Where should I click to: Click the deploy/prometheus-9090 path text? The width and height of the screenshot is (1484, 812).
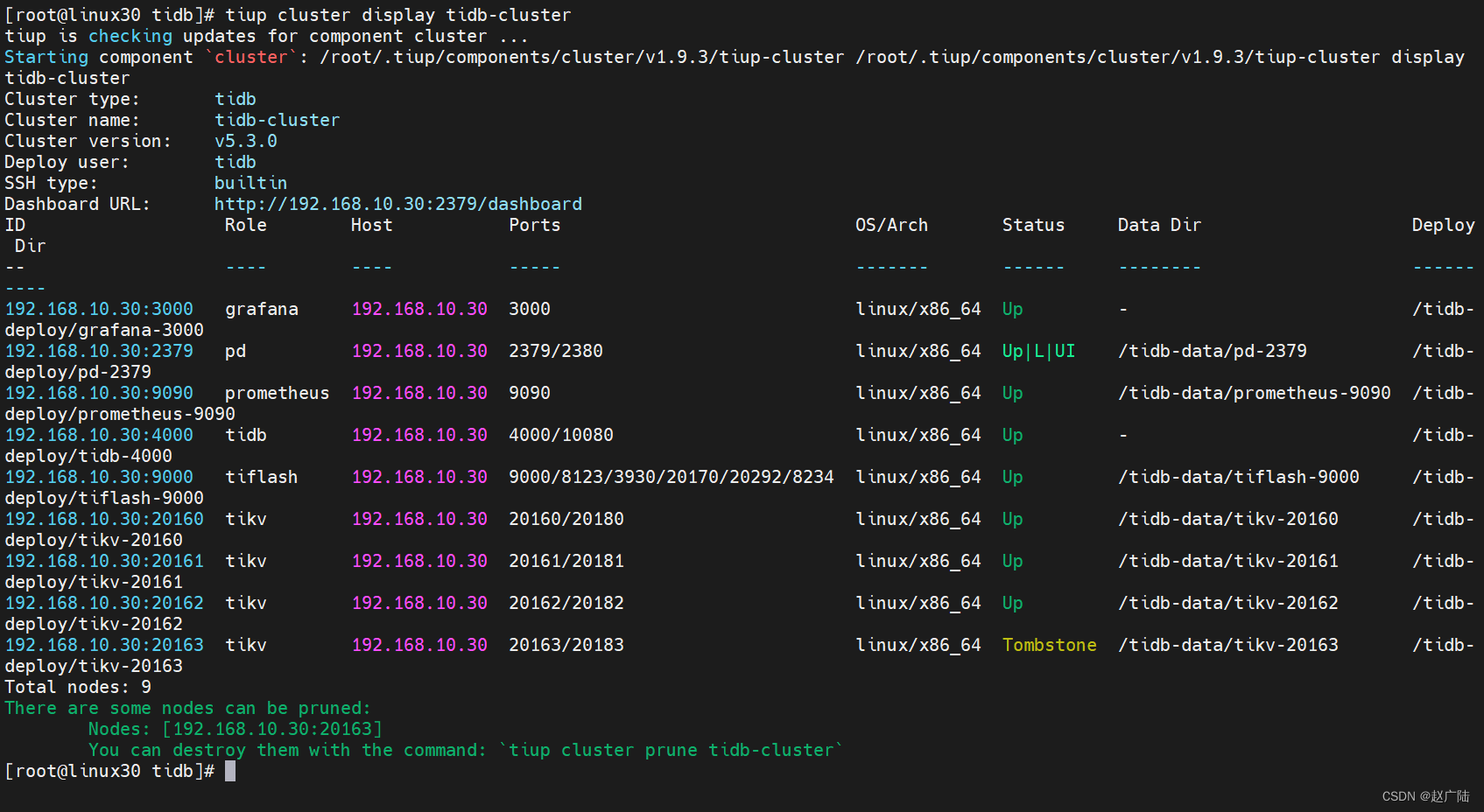click(120, 414)
